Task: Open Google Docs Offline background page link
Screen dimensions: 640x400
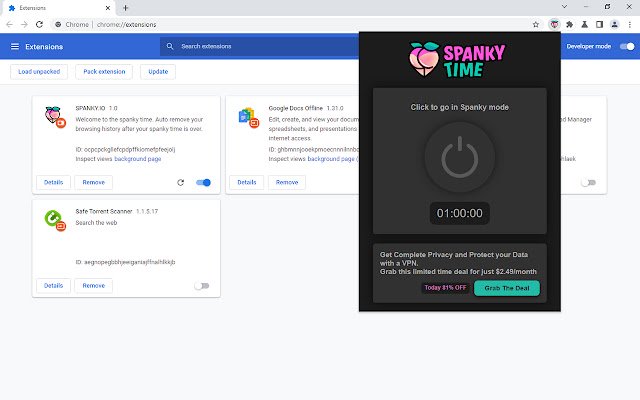Action: (x=331, y=159)
